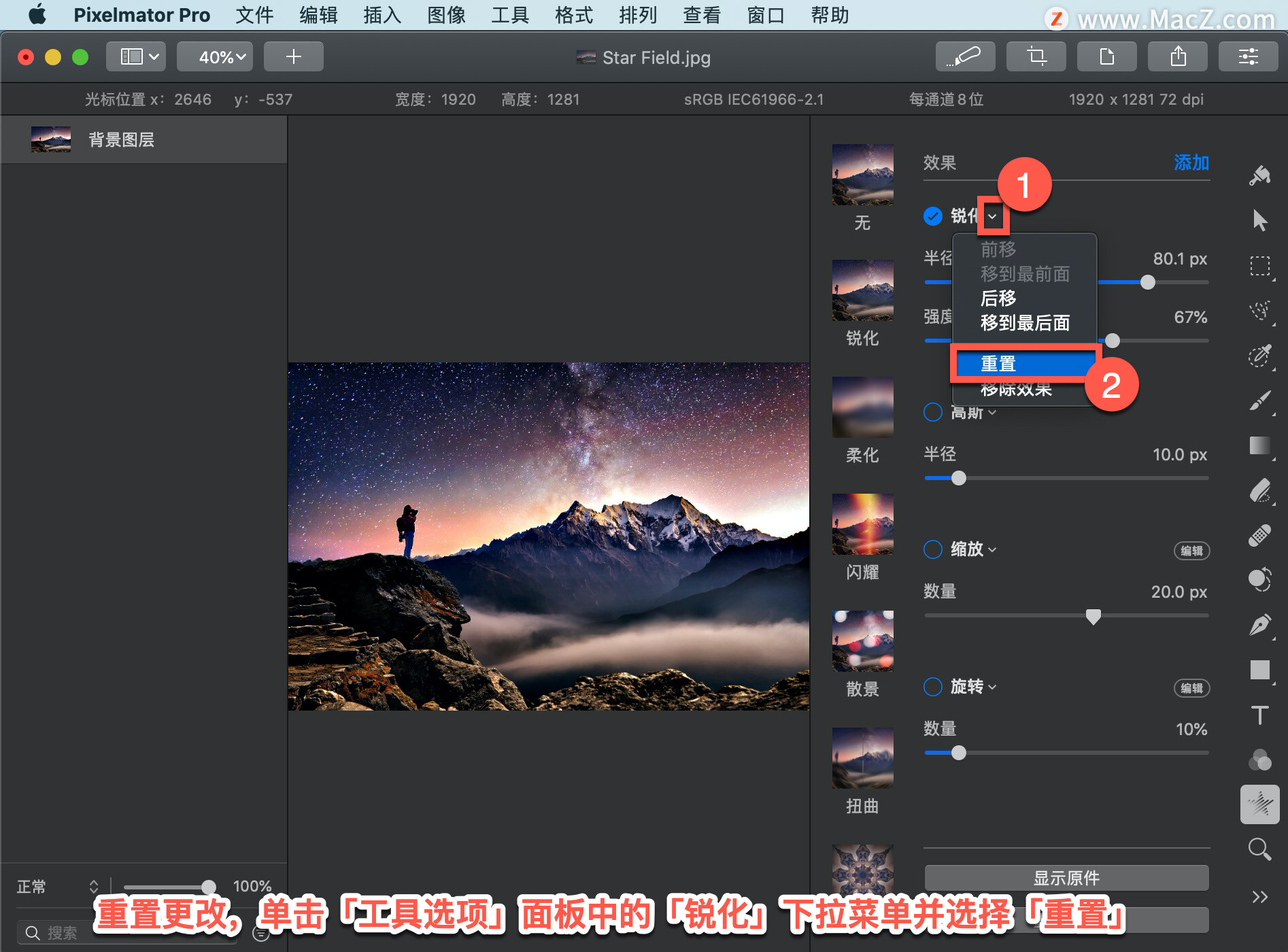
Task: Select the Paint (style) tool in right toolbar
Action: (1260, 175)
